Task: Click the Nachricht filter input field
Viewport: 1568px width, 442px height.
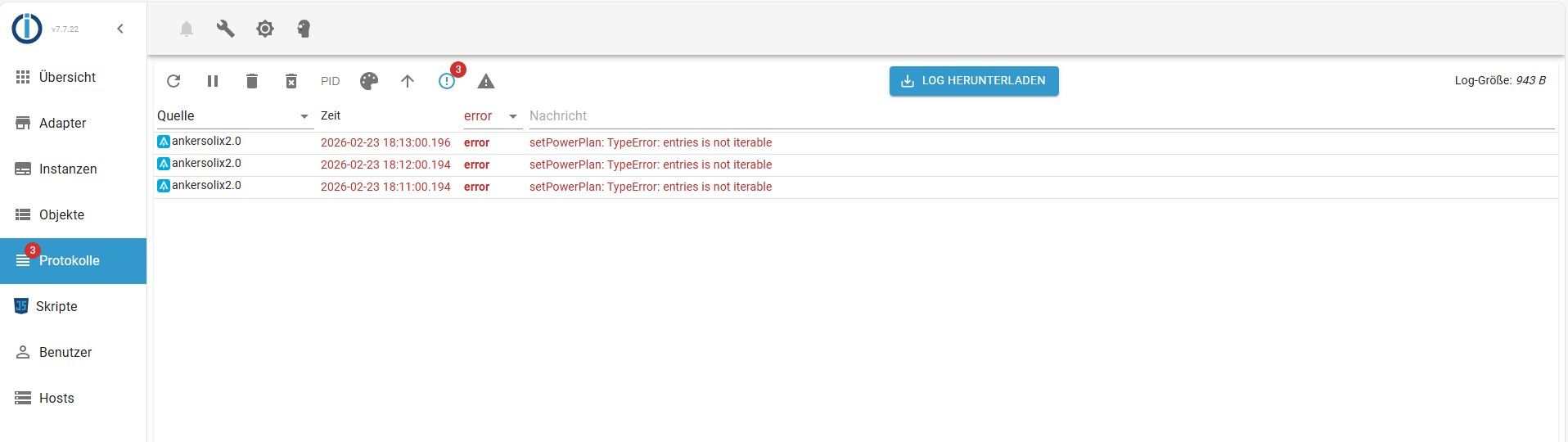Action: 1039,116
